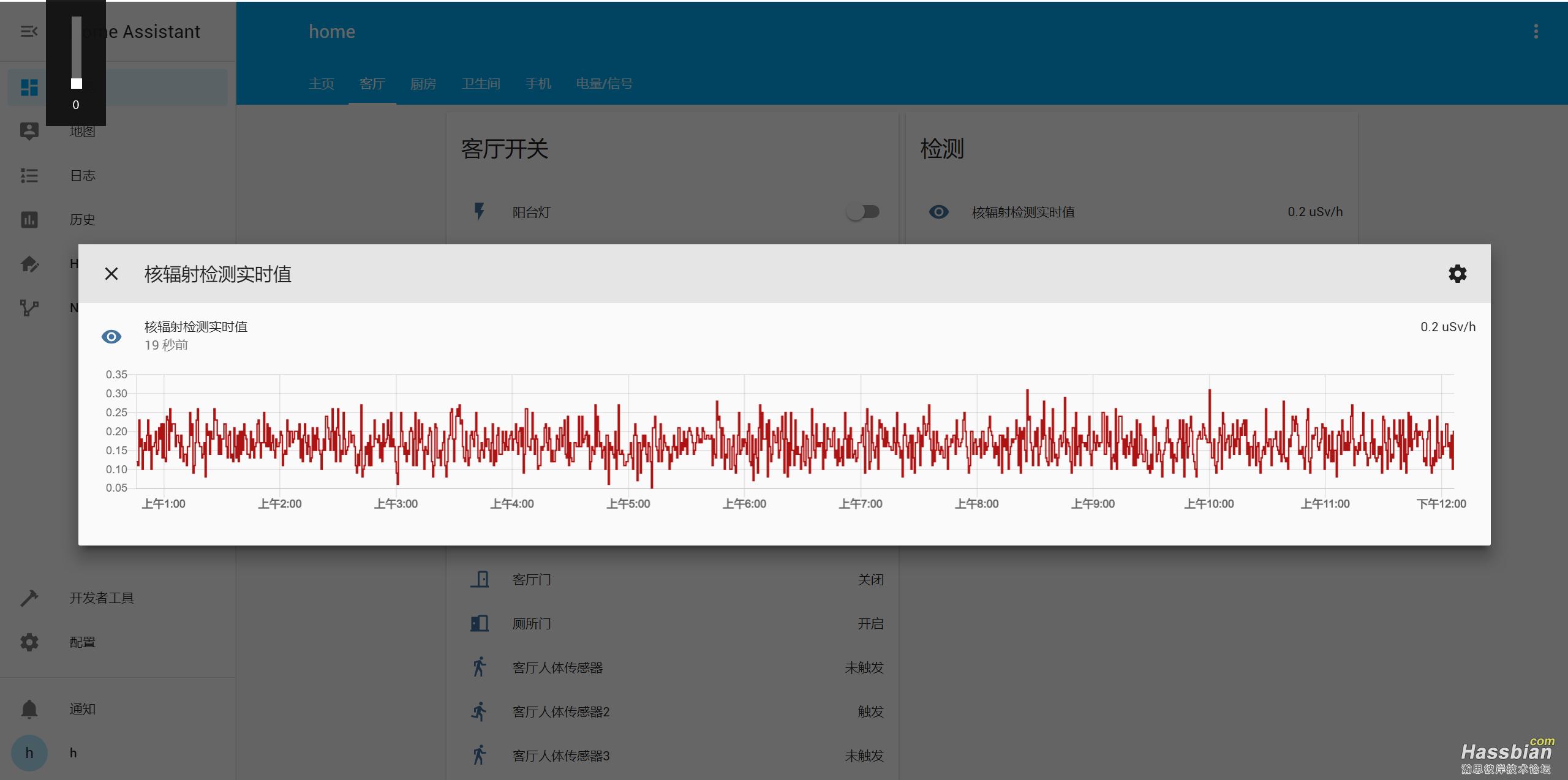1568x780 pixels.
Task: Open developer tools hammer icon
Action: tap(29, 598)
